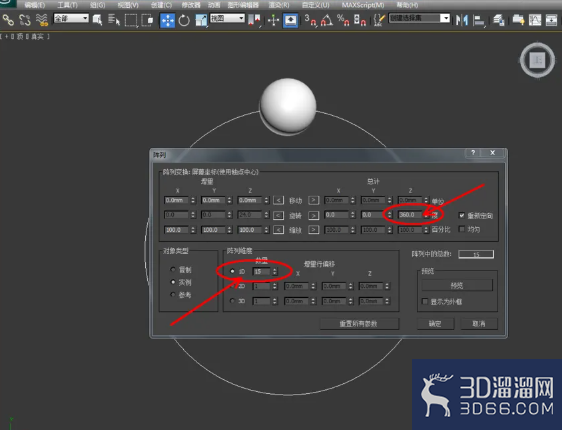562x430 pixels.
Task: Click the ViewCube in the viewport
Action: [538, 60]
